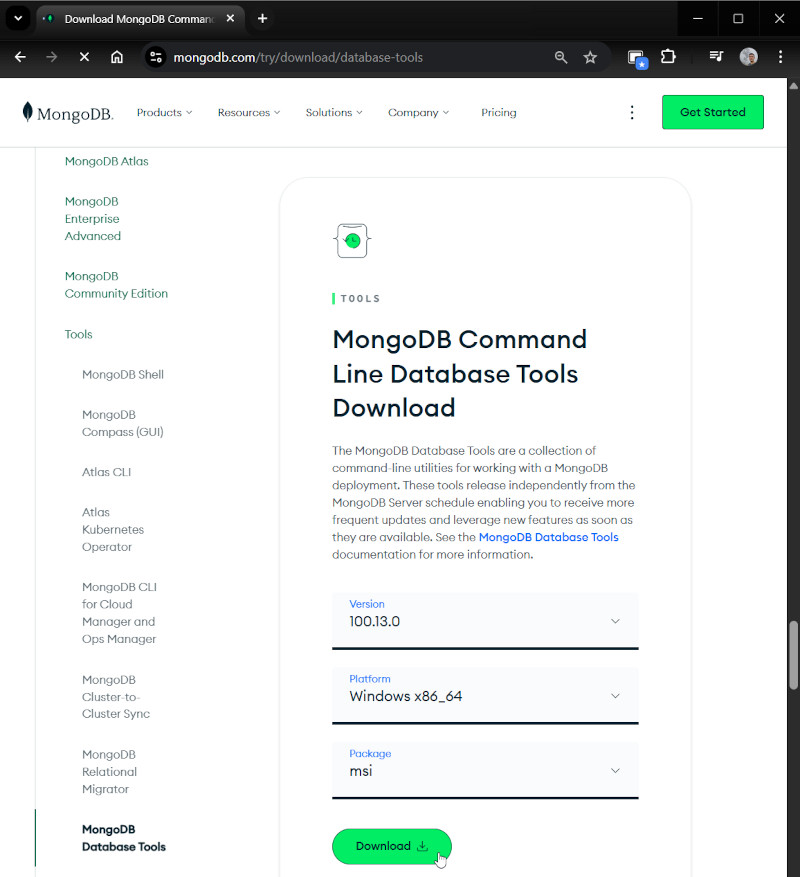This screenshot has height=877, width=800.
Task: Follow the MongoDB Database Tools documentation link
Action: pos(548,537)
